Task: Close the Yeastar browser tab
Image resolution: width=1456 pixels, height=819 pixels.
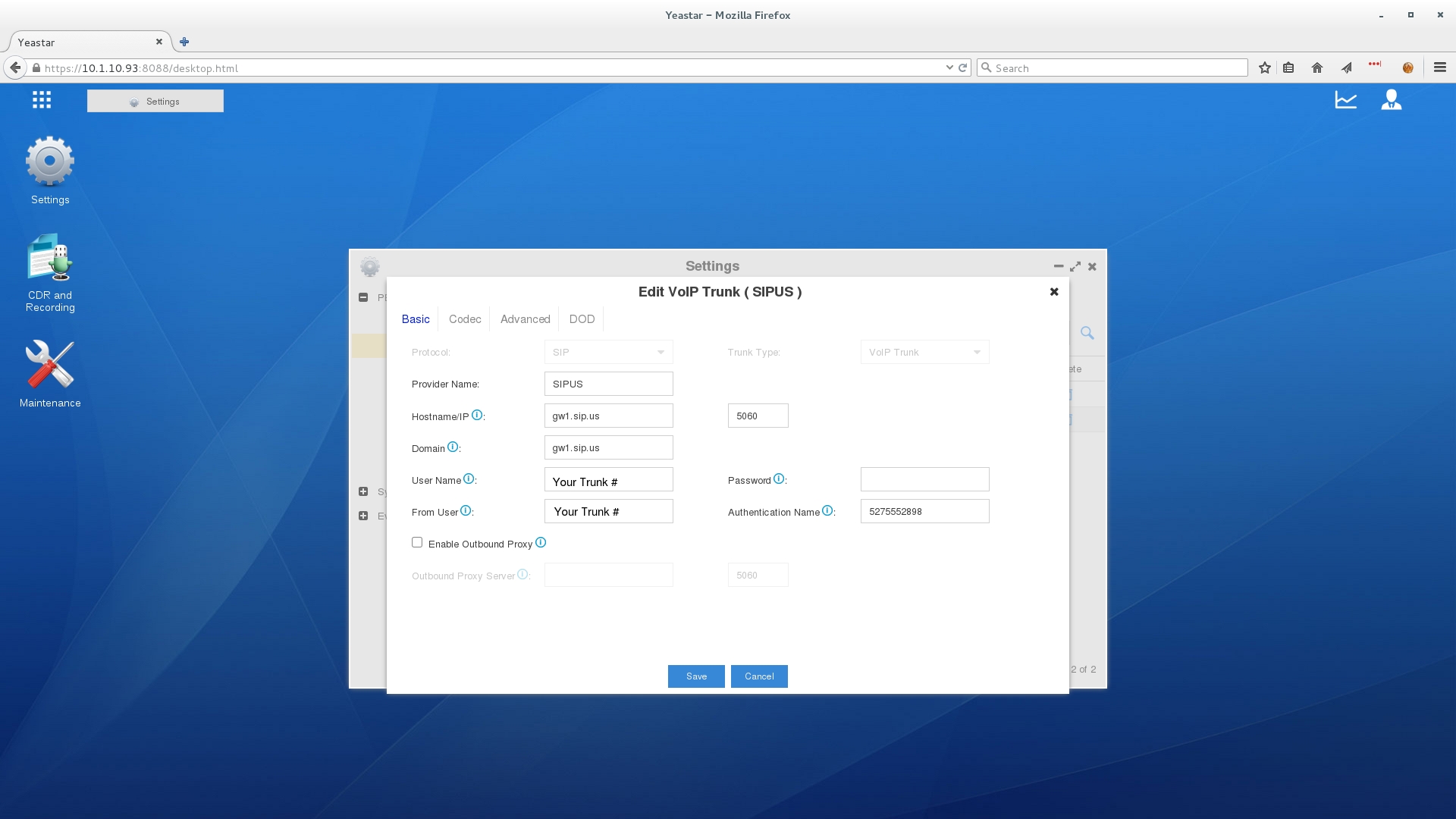Action: point(159,42)
